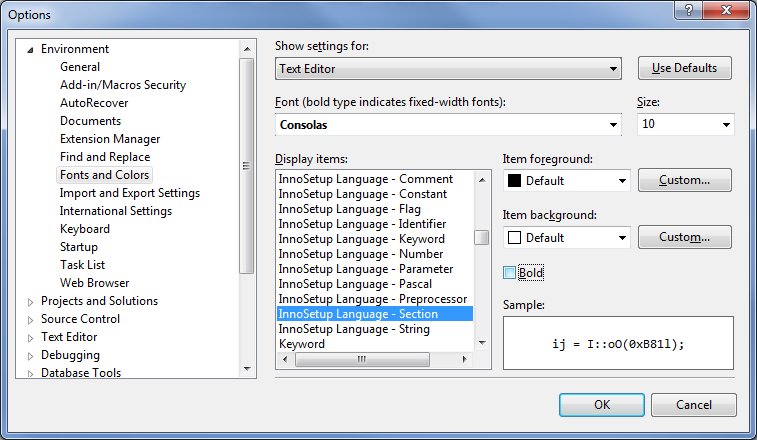Select Startup tree item

79,247
